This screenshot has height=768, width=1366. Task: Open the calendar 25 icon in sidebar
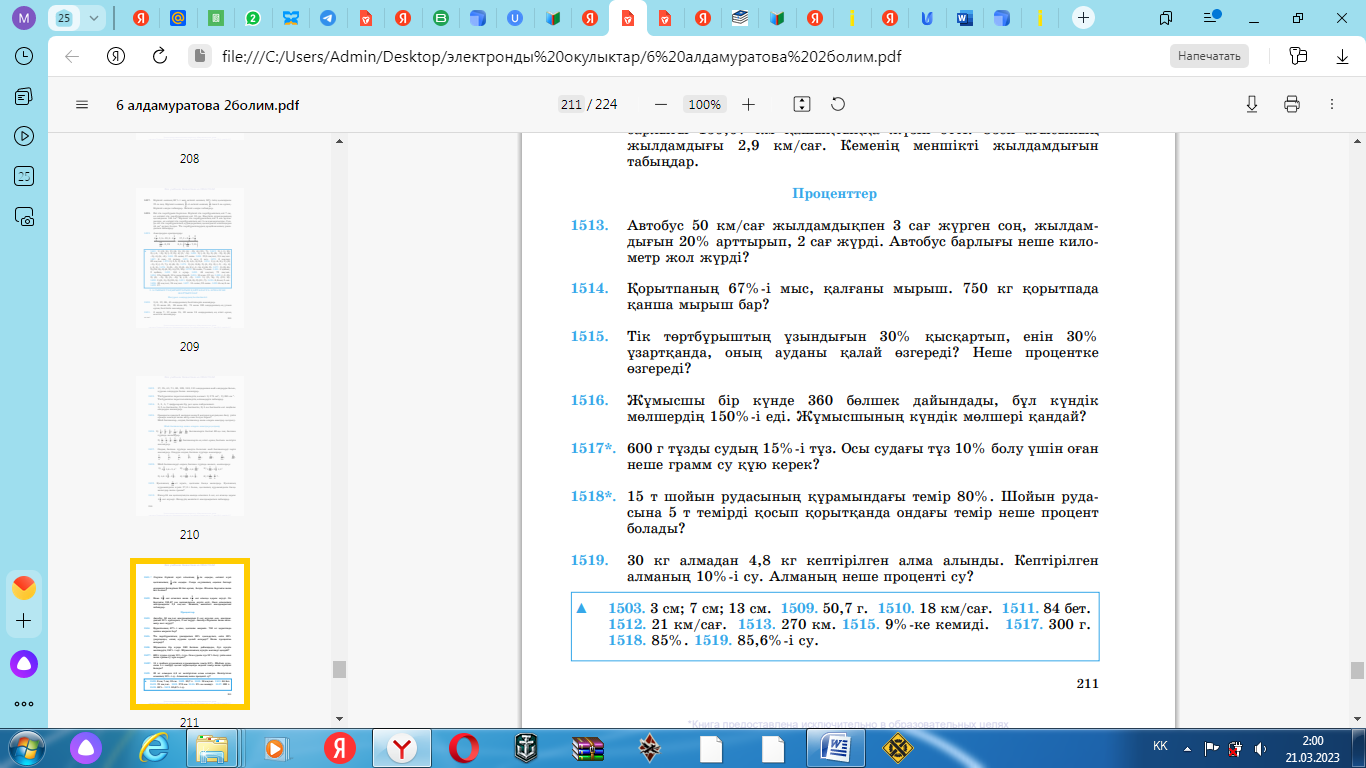coord(25,176)
